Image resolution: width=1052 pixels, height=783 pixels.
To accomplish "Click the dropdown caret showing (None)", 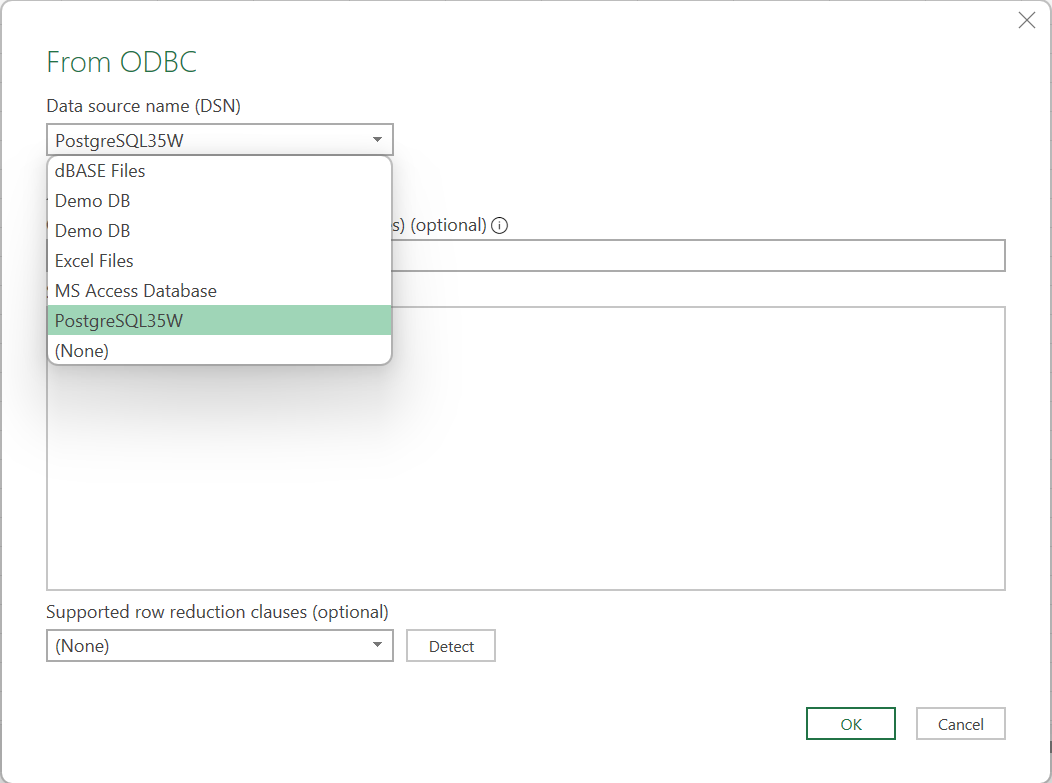I will click(x=377, y=645).
